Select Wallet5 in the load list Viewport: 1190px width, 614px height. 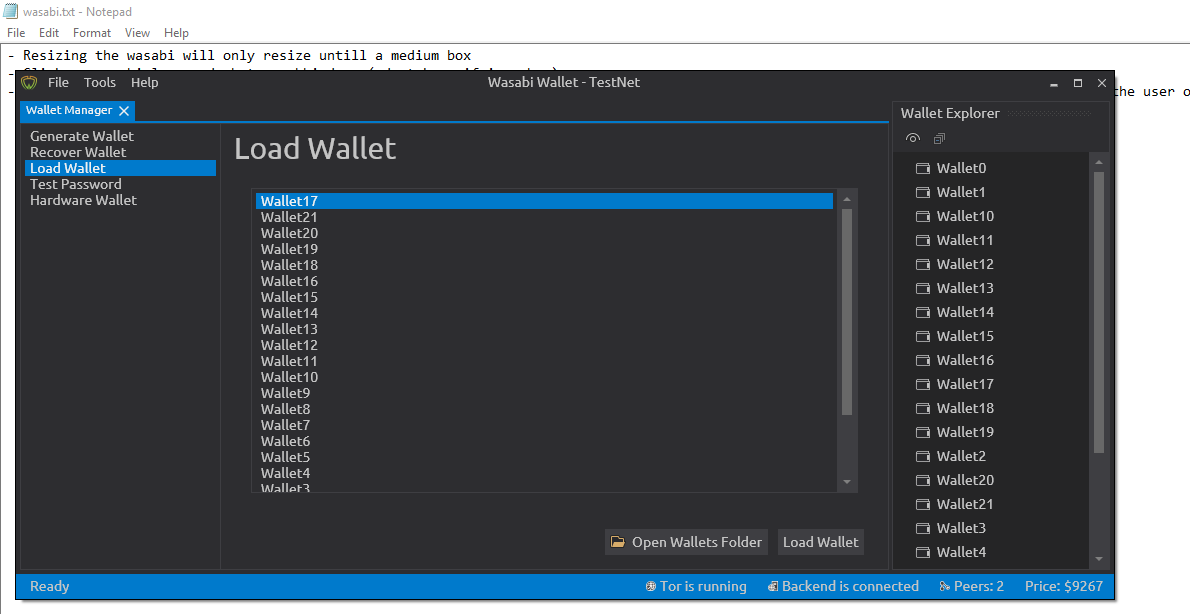544,457
